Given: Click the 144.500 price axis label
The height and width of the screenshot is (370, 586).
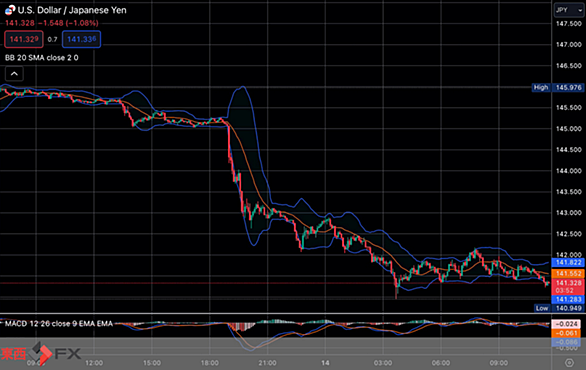Looking at the screenshot, I should [569, 150].
